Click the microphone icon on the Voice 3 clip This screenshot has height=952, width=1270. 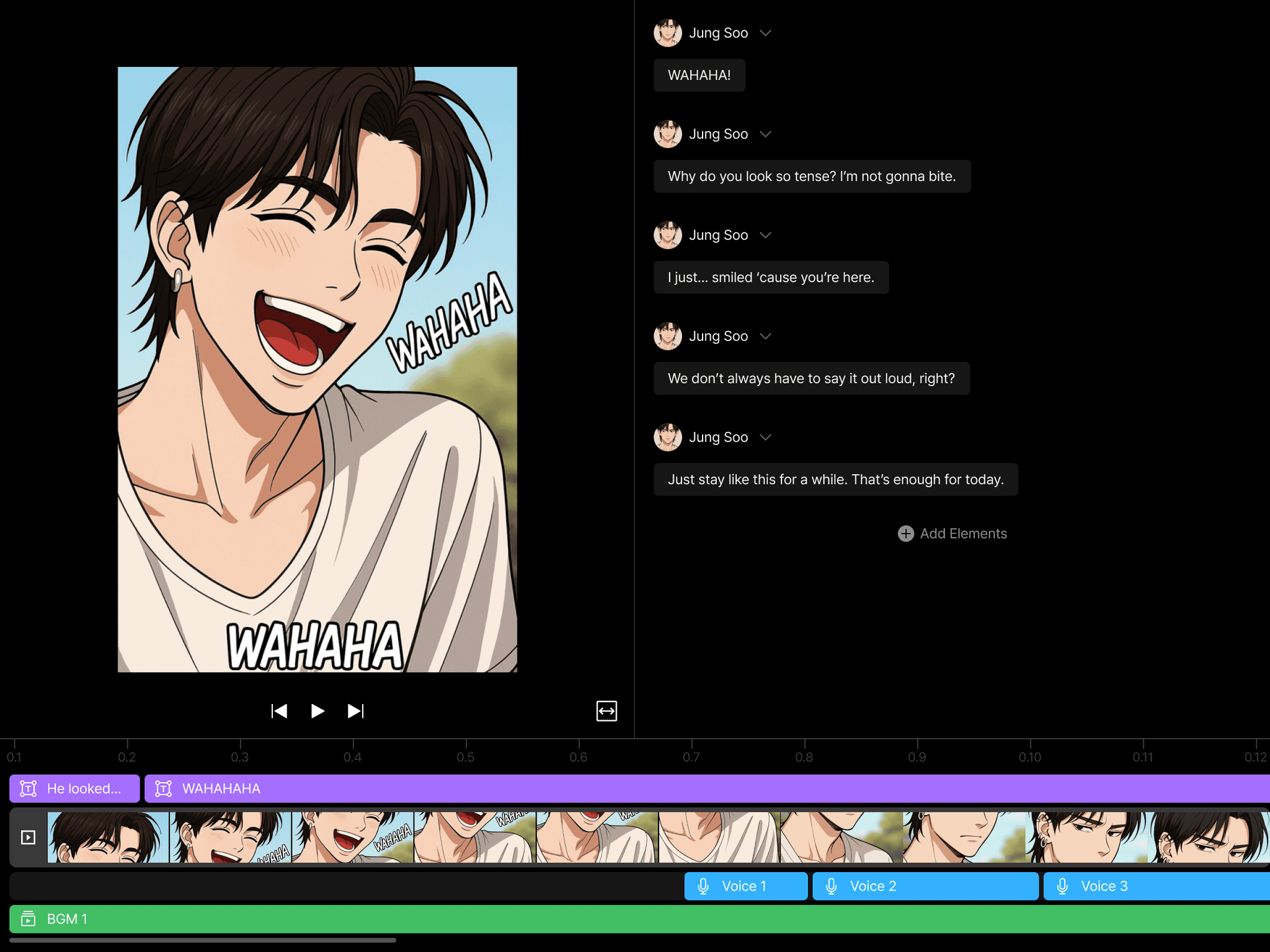coord(1062,886)
